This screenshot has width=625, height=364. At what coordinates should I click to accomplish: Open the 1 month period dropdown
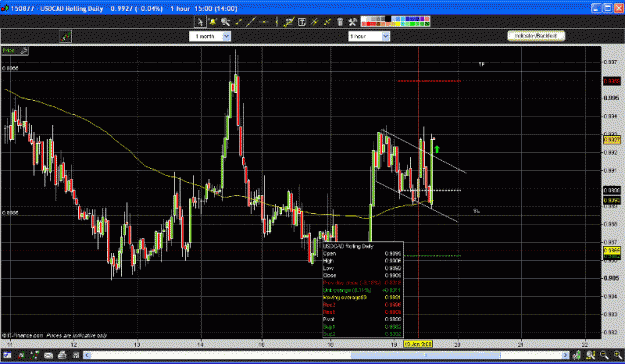(210, 37)
